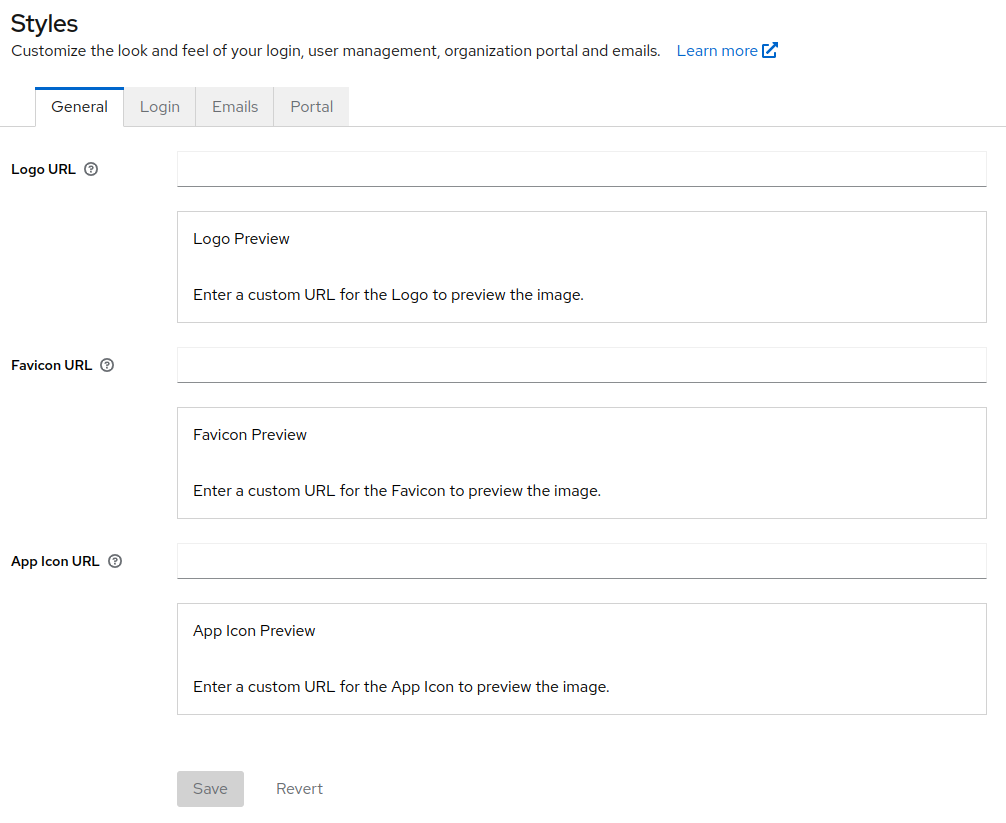Click the App Icon Preview heading
This screenshot has height=823, width=1006.
(x=254, y=631)
